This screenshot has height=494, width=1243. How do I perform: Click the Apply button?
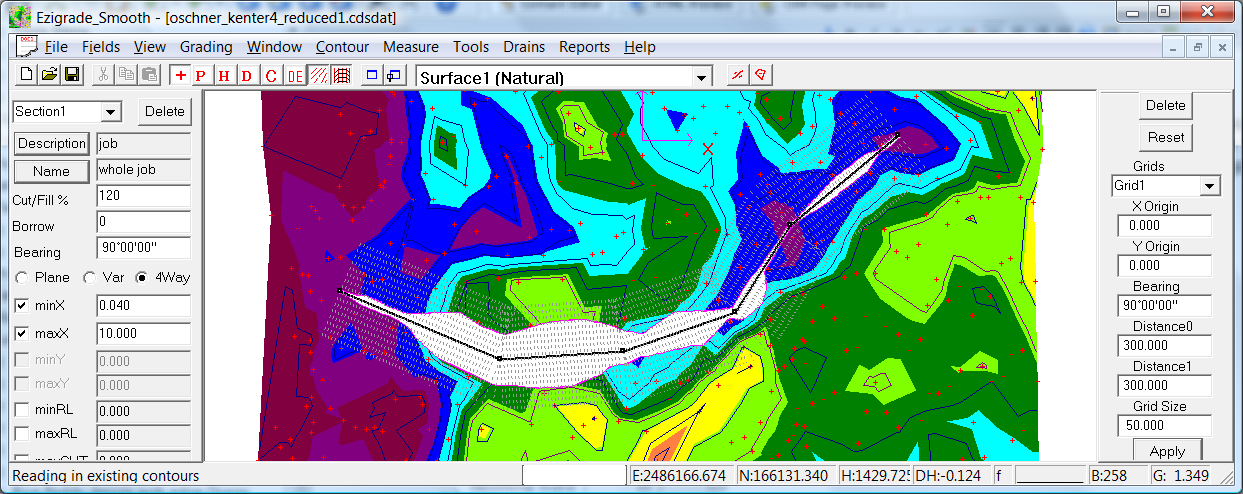click(x=1166, y=451)
